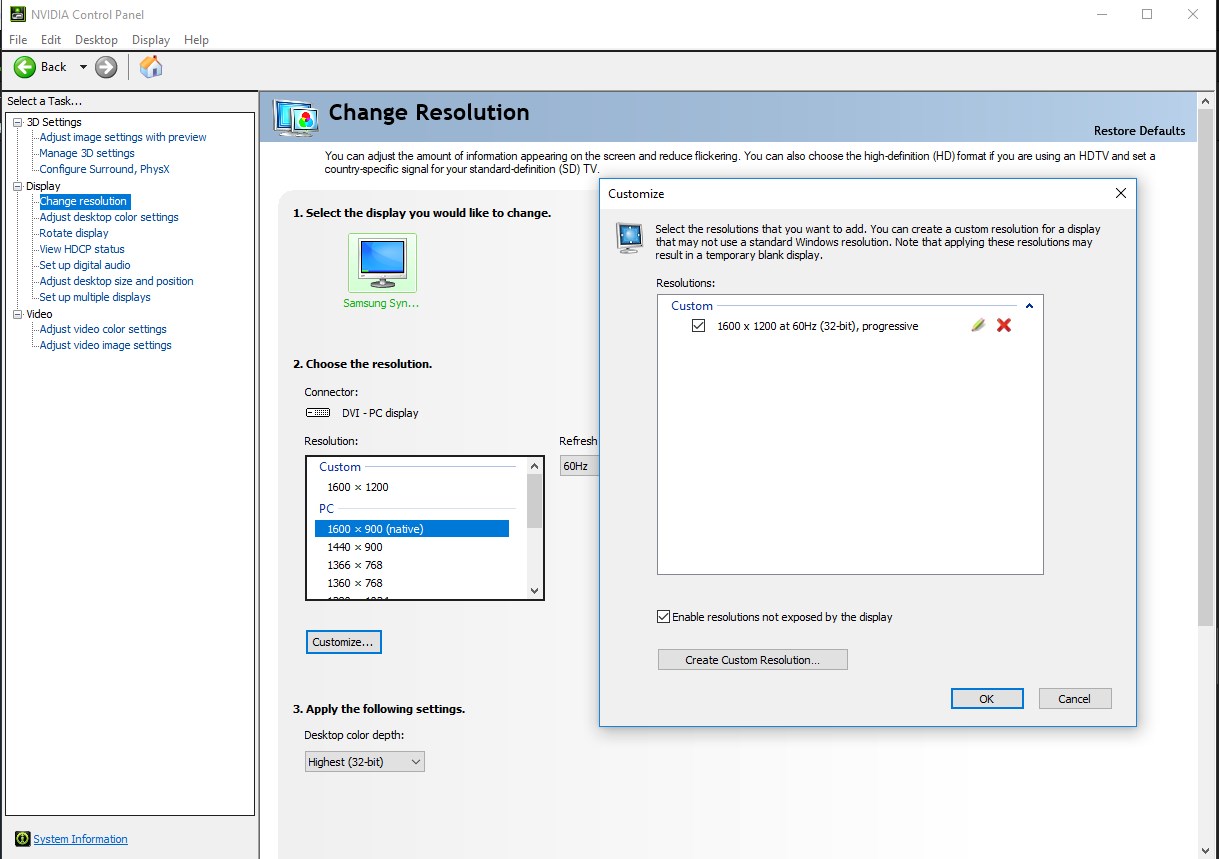Open Manage 3D settings

point(87,153)
